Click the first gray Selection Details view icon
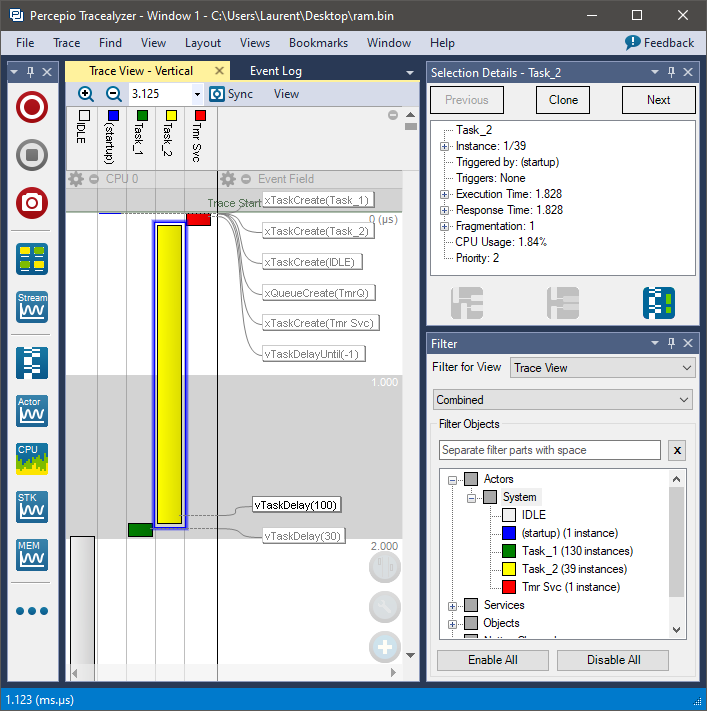Image resolution: width=707 pixels, height=711 pixels. point(467,303)
